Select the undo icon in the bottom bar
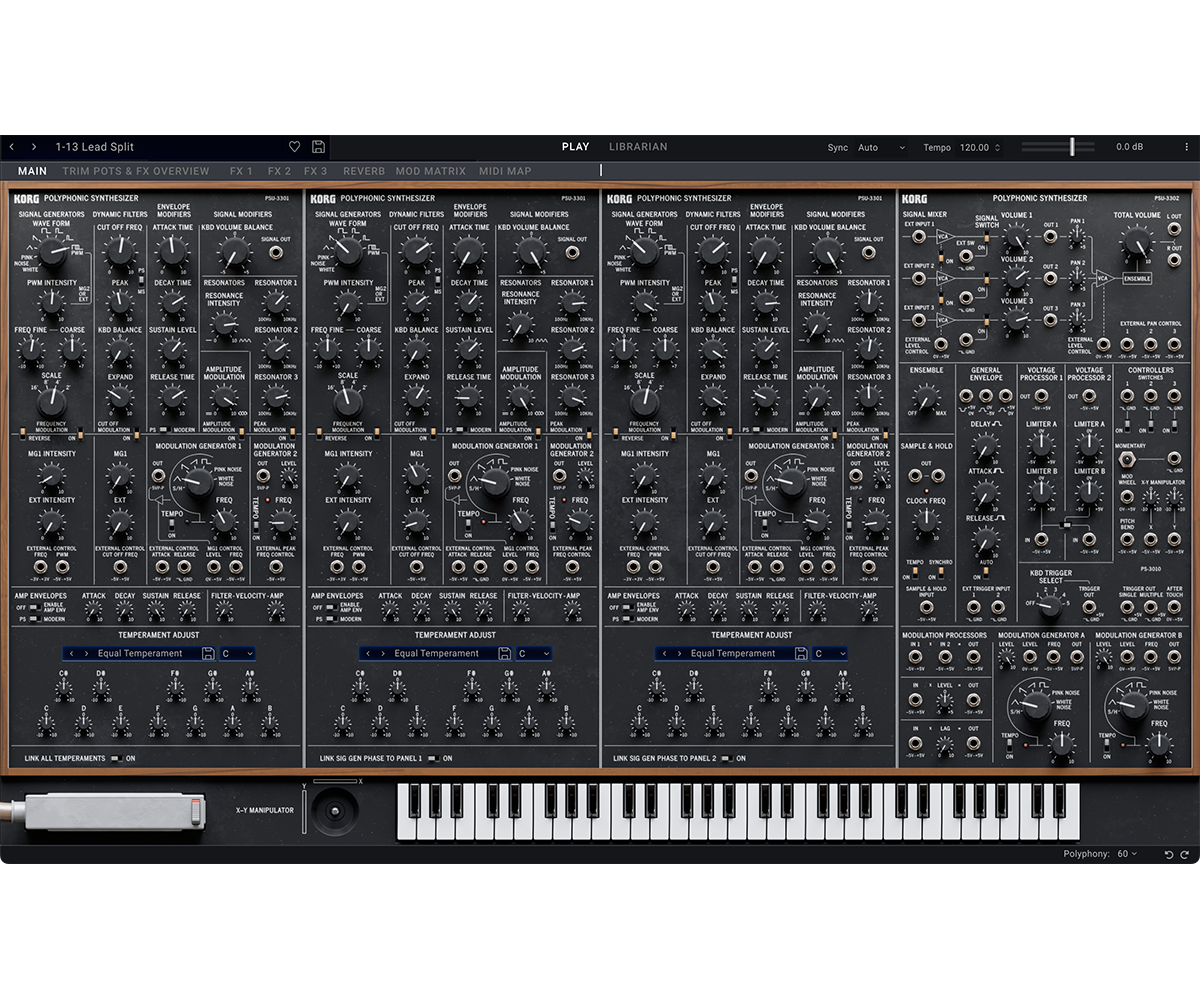Image resolution: width=1200 pixels, height=1000 pixels. [1168, 855]
